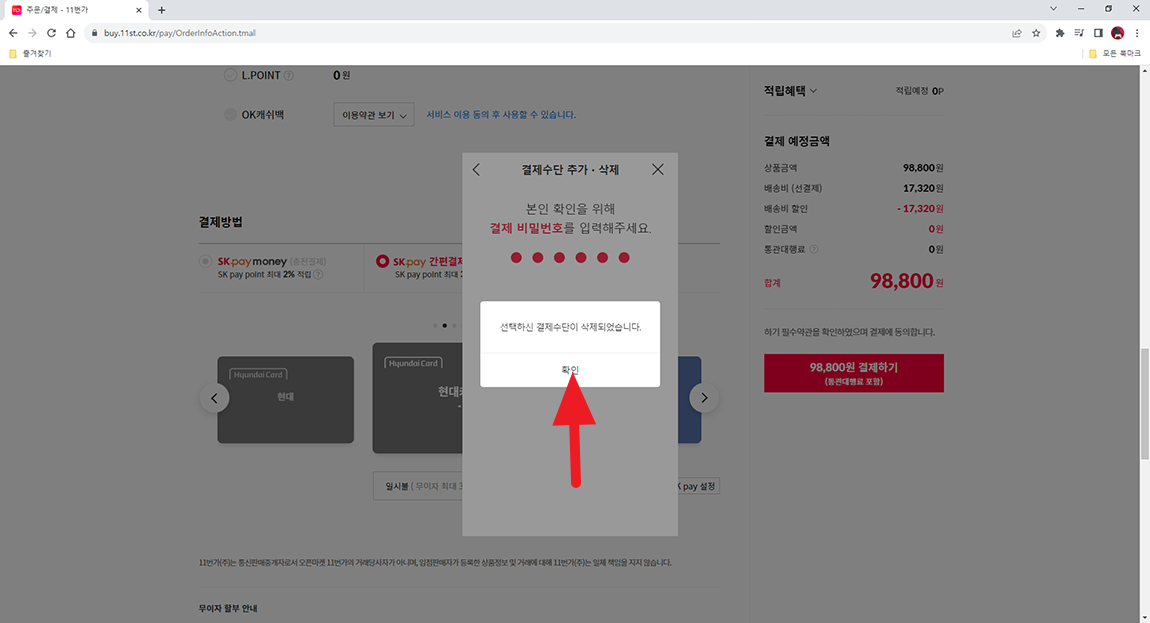Enable the OK캐쉬백 option

click(230, 113)
